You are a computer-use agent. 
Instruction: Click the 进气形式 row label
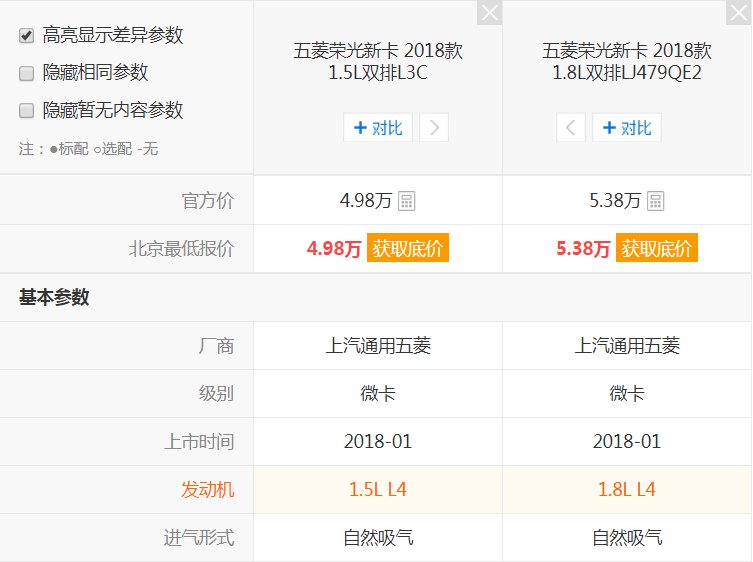pyautogui.click(x=199, y=538)
